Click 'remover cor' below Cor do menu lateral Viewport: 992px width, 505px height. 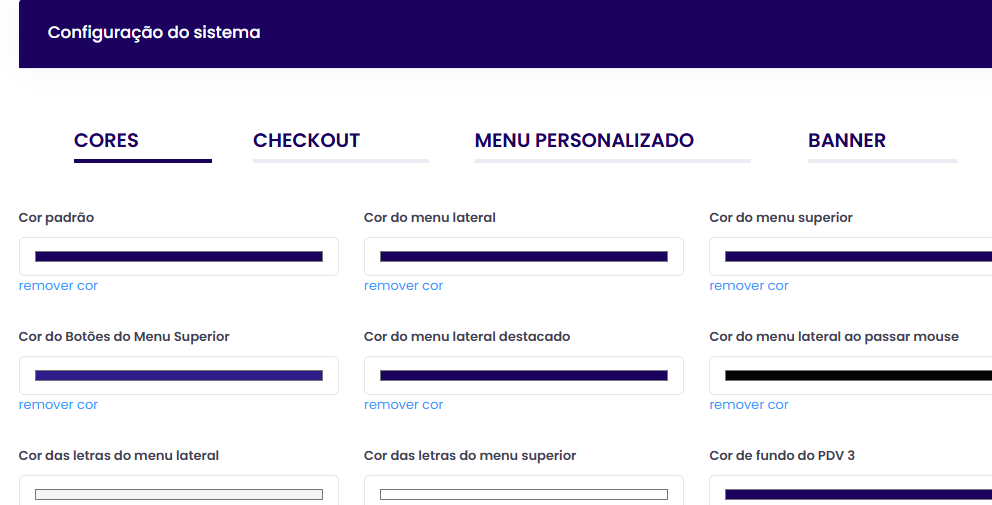pos(403,286)
